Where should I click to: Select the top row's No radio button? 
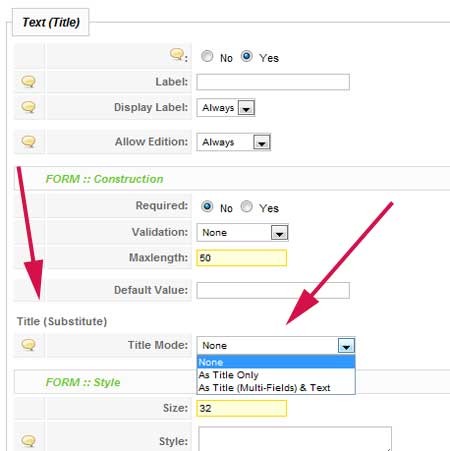coord(207,56)
